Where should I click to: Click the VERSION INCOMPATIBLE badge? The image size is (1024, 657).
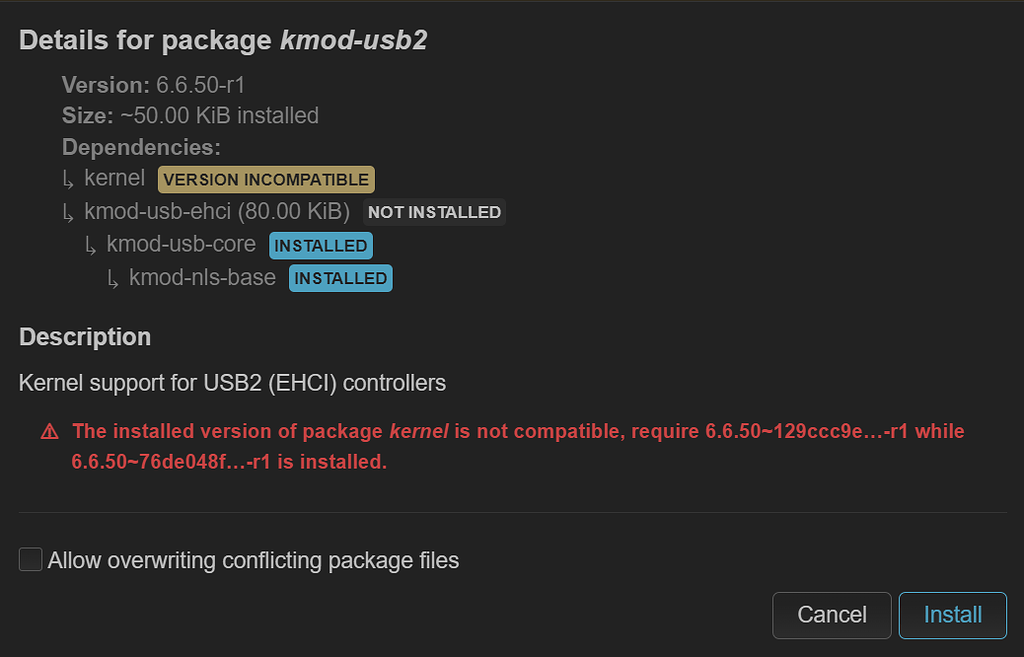point(266,180)
